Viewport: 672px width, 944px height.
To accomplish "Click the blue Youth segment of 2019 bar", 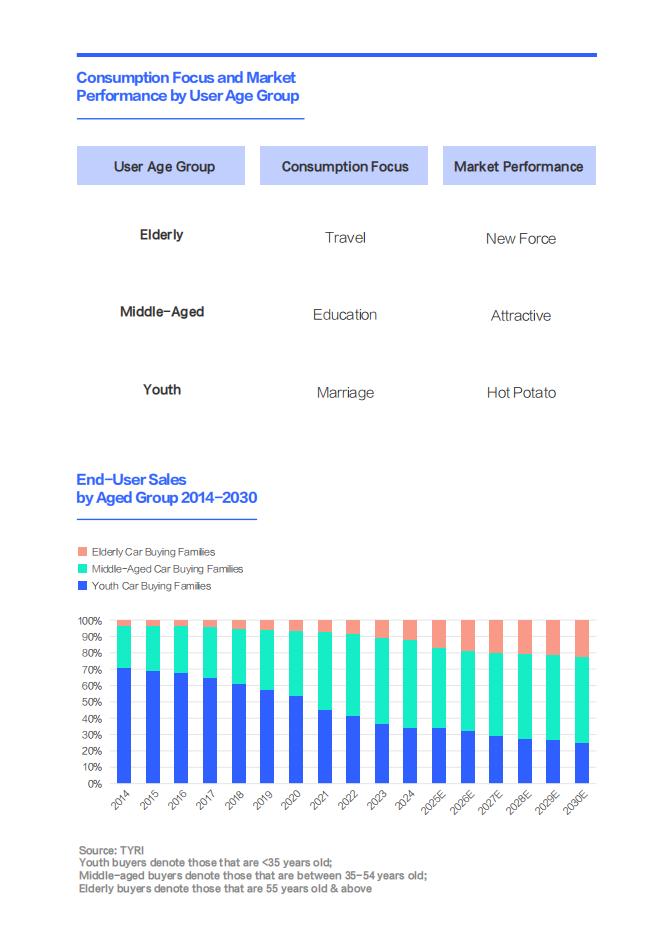I will click(267, 736).
